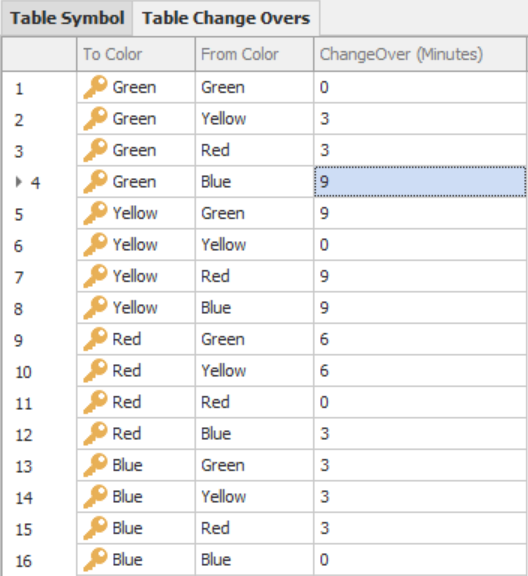The height and width of the screenshot is (576, 528).
Task: Click the key icon in row 2
Action: coord(95,119)
